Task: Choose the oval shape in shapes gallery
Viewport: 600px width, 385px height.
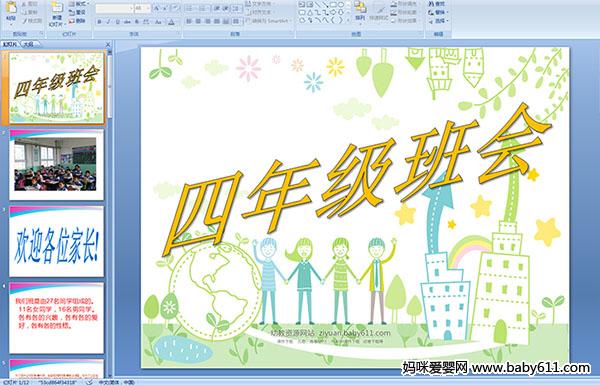Action: pyautogui.click(x=341, y=5)
